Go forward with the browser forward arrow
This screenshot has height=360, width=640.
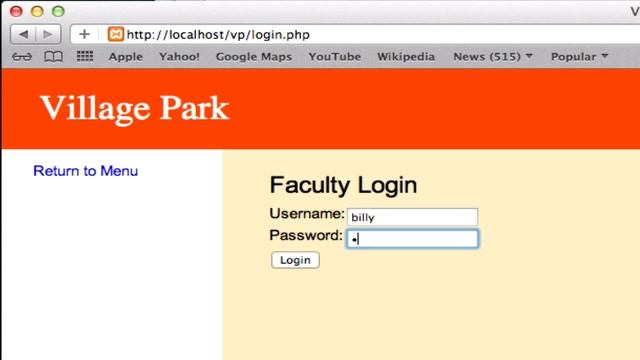coord(48,34)
